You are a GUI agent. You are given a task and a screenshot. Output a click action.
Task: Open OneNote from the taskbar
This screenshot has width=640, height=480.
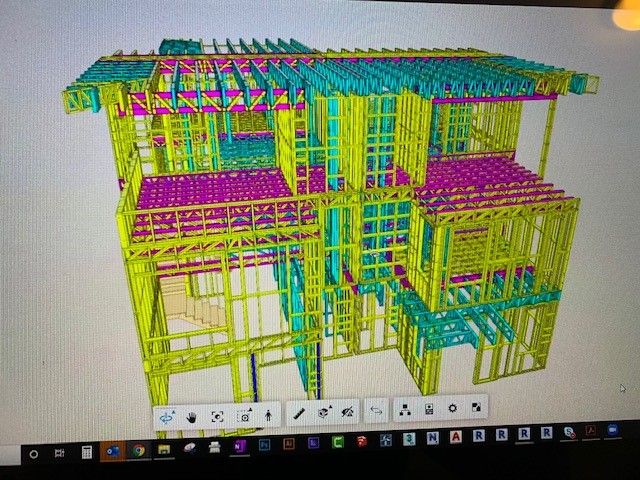pyautogui.click(x=239, y=446)
